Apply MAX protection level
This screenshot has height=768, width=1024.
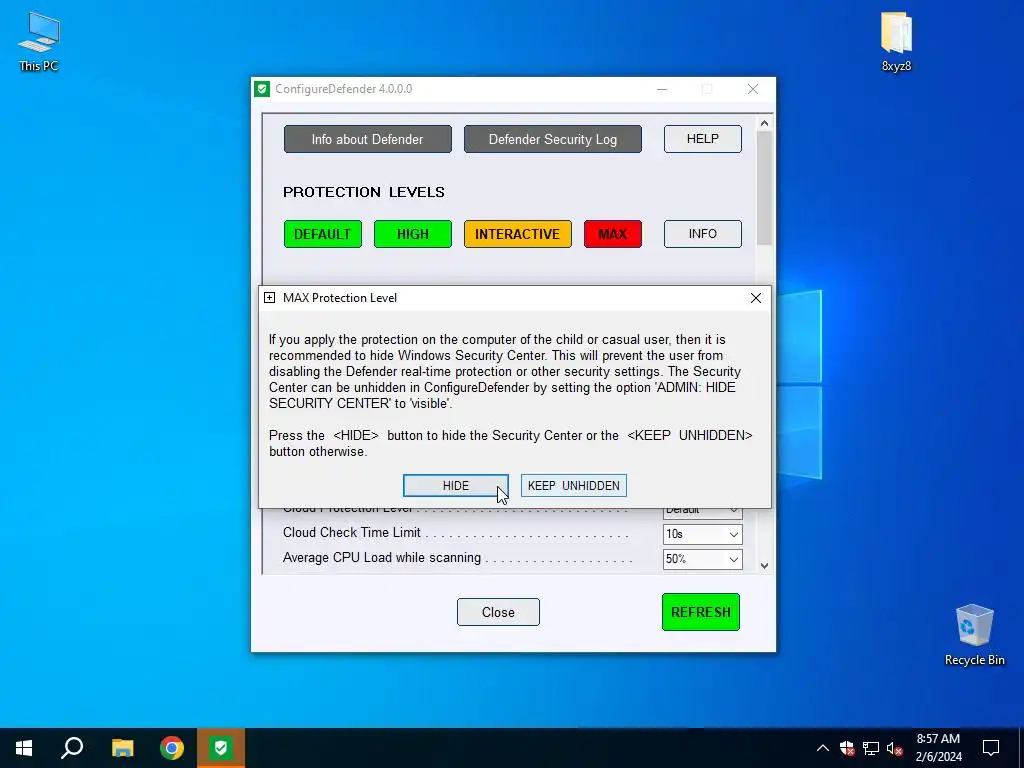(613, 234)
